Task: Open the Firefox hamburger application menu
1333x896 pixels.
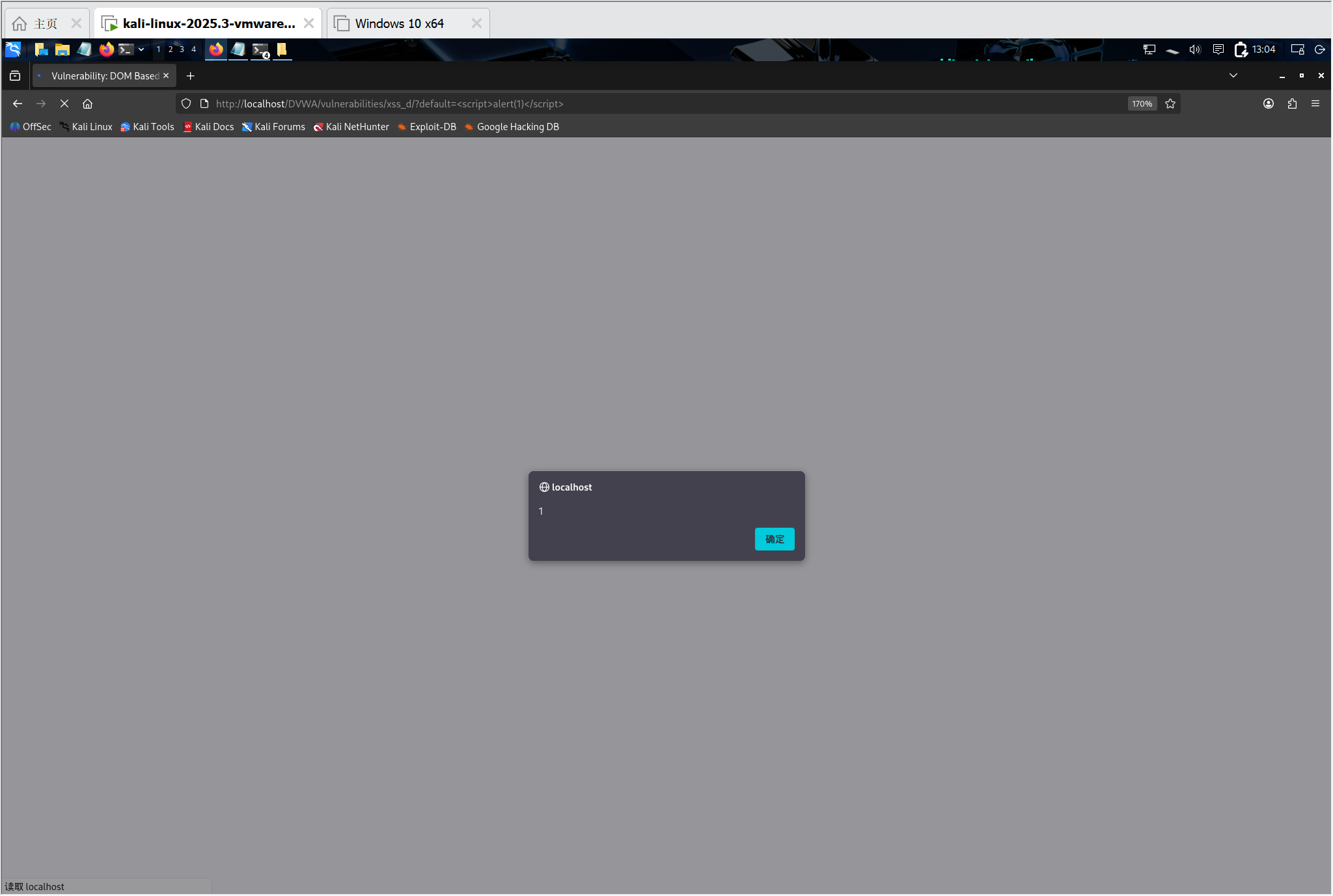Action: 1315,103
